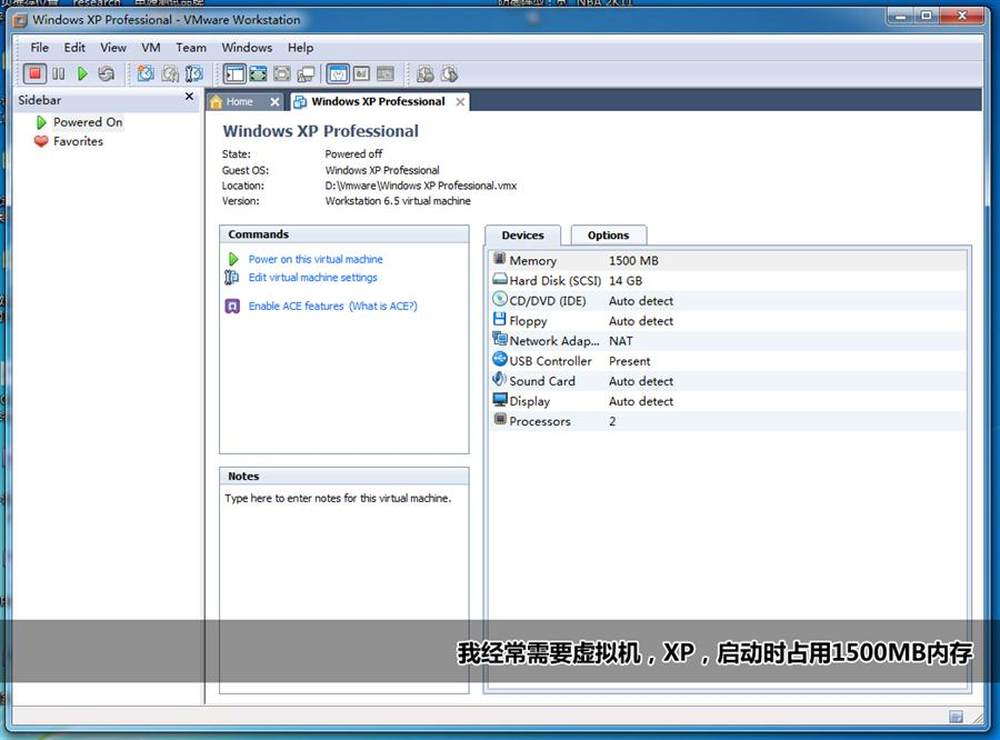Select Favorites in the sidebar

(78, 141)
